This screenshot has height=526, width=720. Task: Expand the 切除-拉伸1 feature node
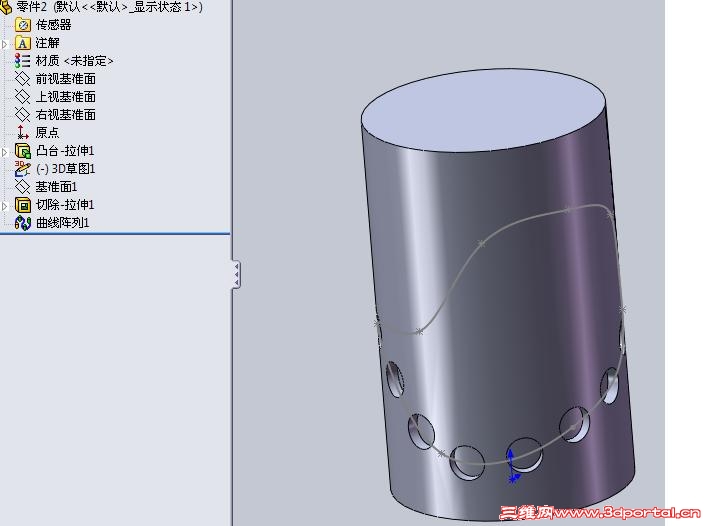[x=5, y=206]
